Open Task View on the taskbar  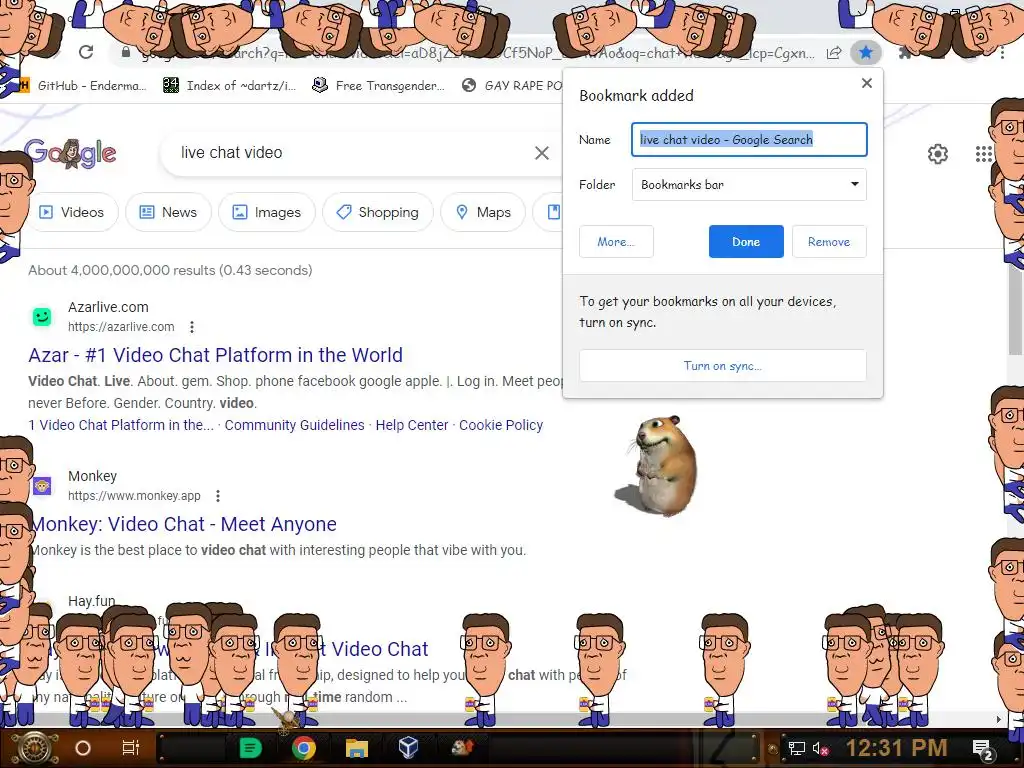tap(131, 748)
